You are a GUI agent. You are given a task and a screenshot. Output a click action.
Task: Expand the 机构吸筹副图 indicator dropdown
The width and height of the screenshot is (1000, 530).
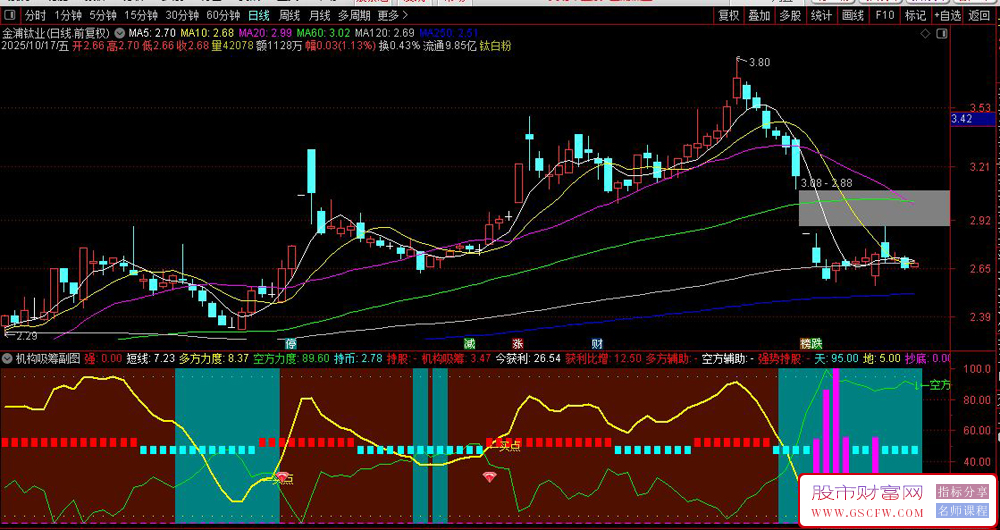(8, 357)
